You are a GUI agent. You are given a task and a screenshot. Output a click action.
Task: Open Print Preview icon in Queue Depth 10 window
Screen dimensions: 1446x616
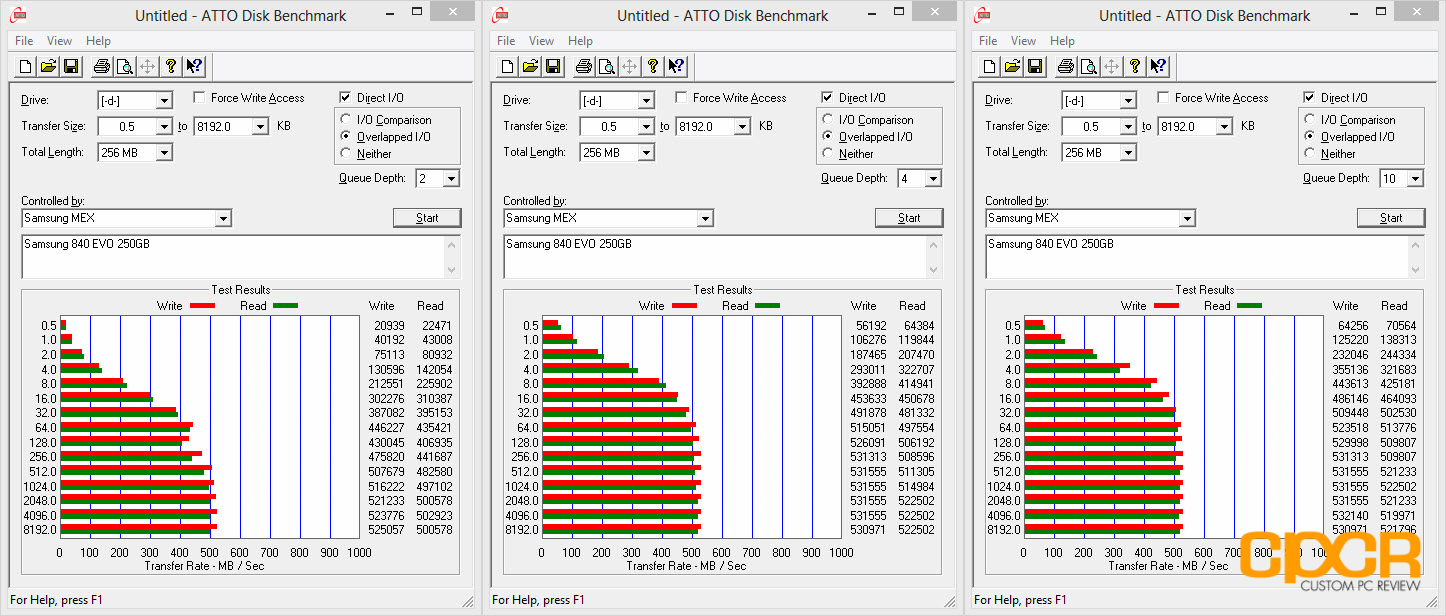(1088, 67)
